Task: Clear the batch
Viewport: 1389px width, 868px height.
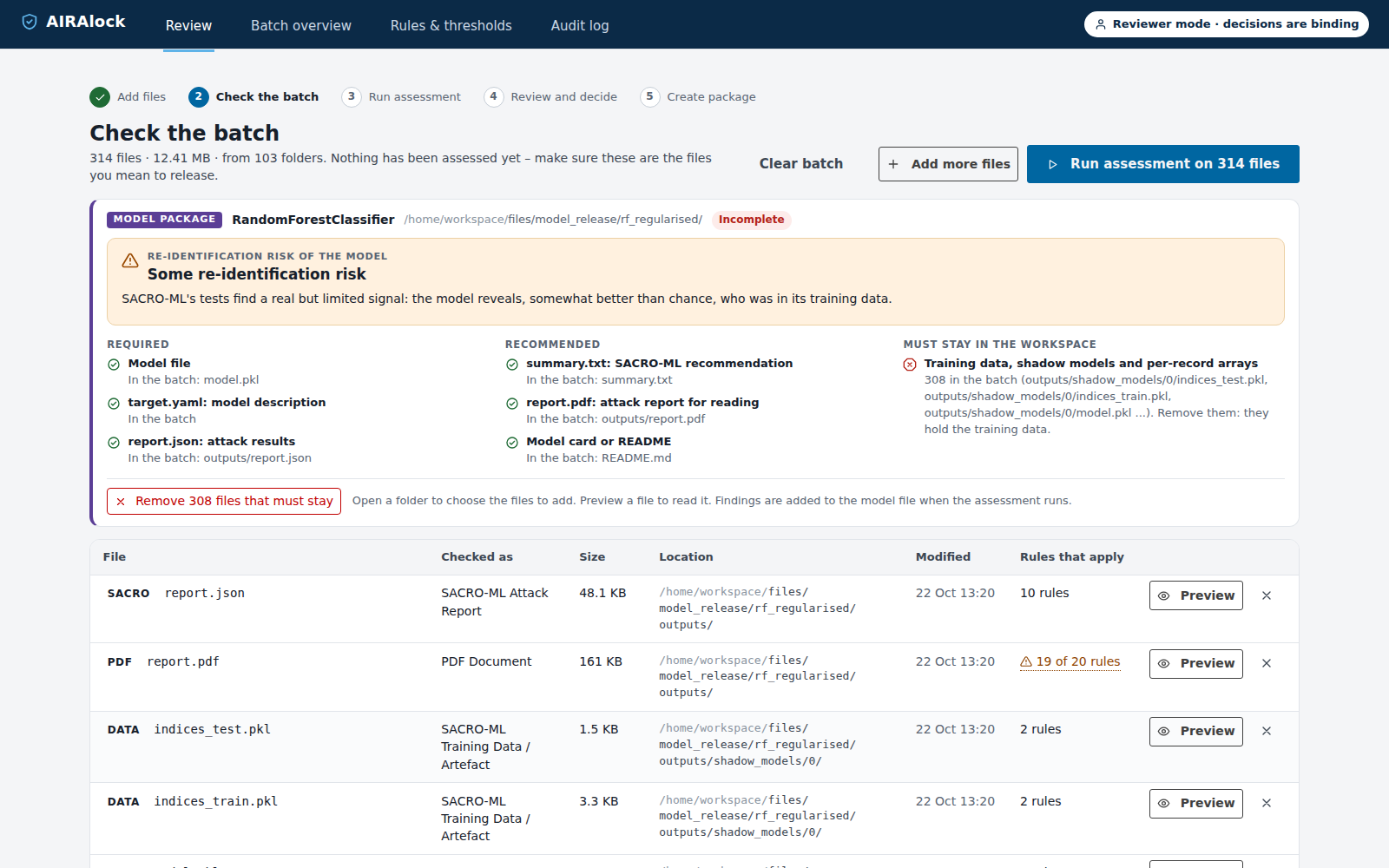Action: (800, 163)
